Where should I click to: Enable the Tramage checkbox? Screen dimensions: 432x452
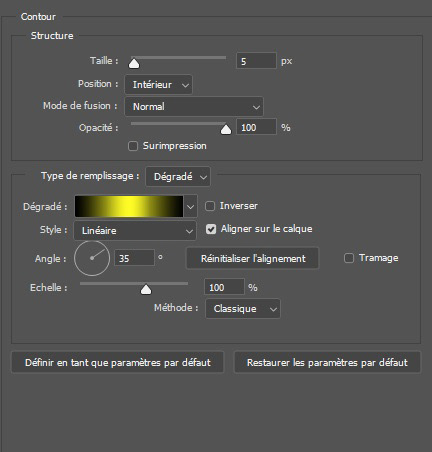click(349, 258)
